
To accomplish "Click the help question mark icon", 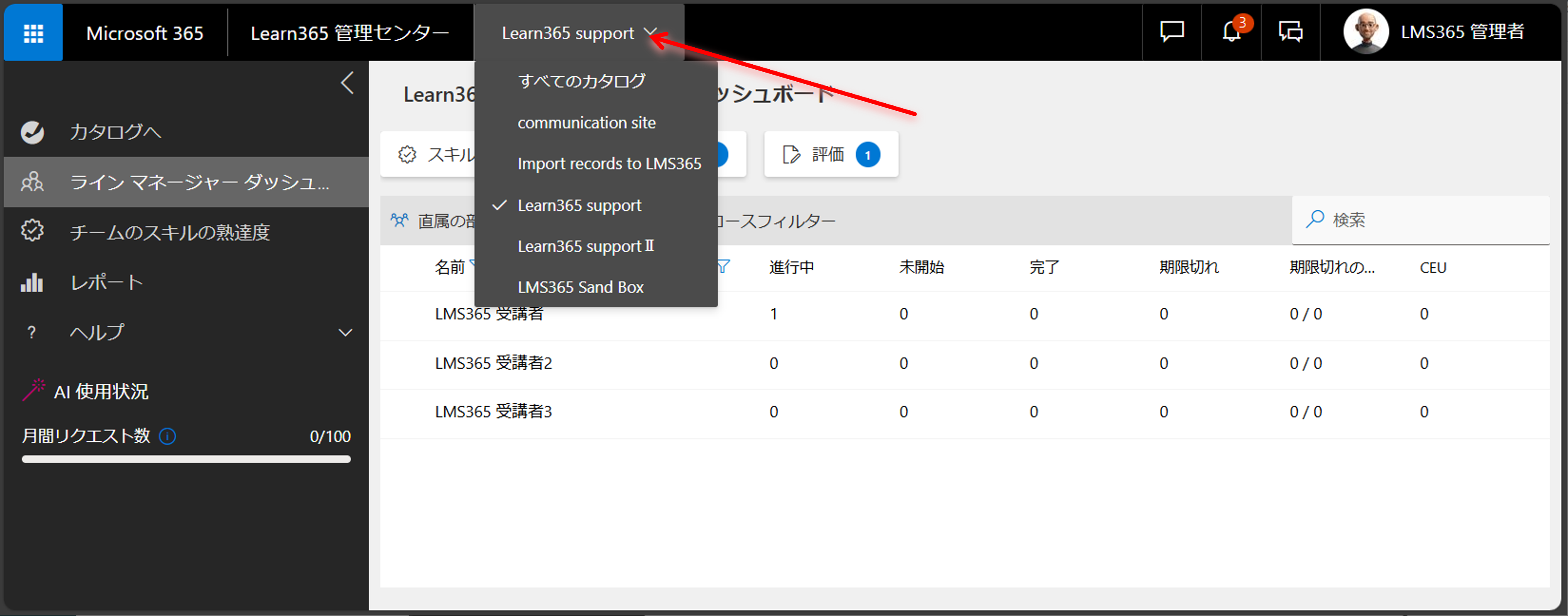I will 32,332.
